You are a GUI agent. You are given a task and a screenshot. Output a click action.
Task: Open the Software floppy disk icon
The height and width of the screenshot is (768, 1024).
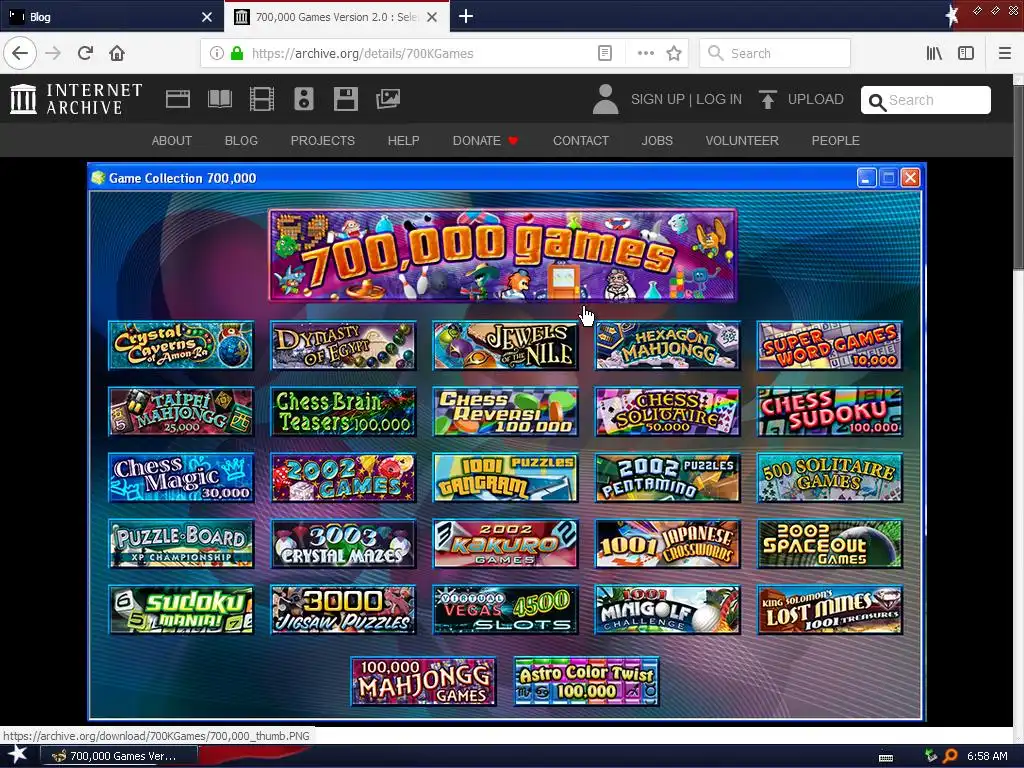coord(345,99)
